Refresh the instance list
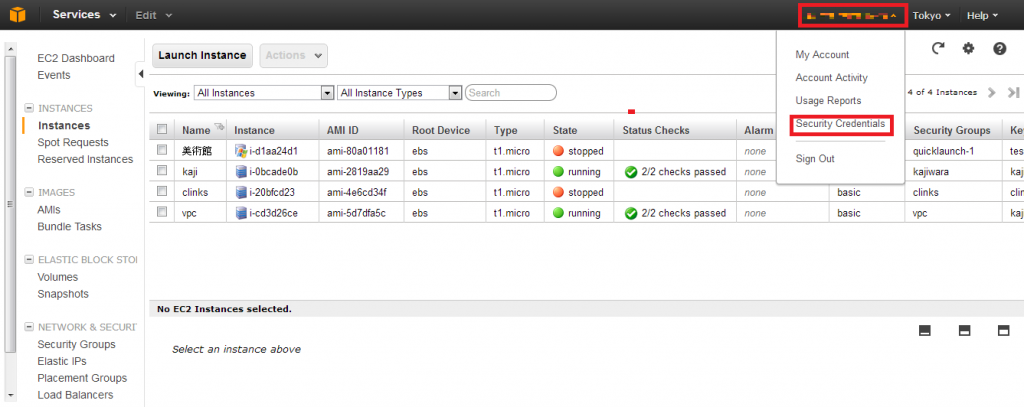The width and height of the screenshot is (1024, 407). (x=938, y=48)
